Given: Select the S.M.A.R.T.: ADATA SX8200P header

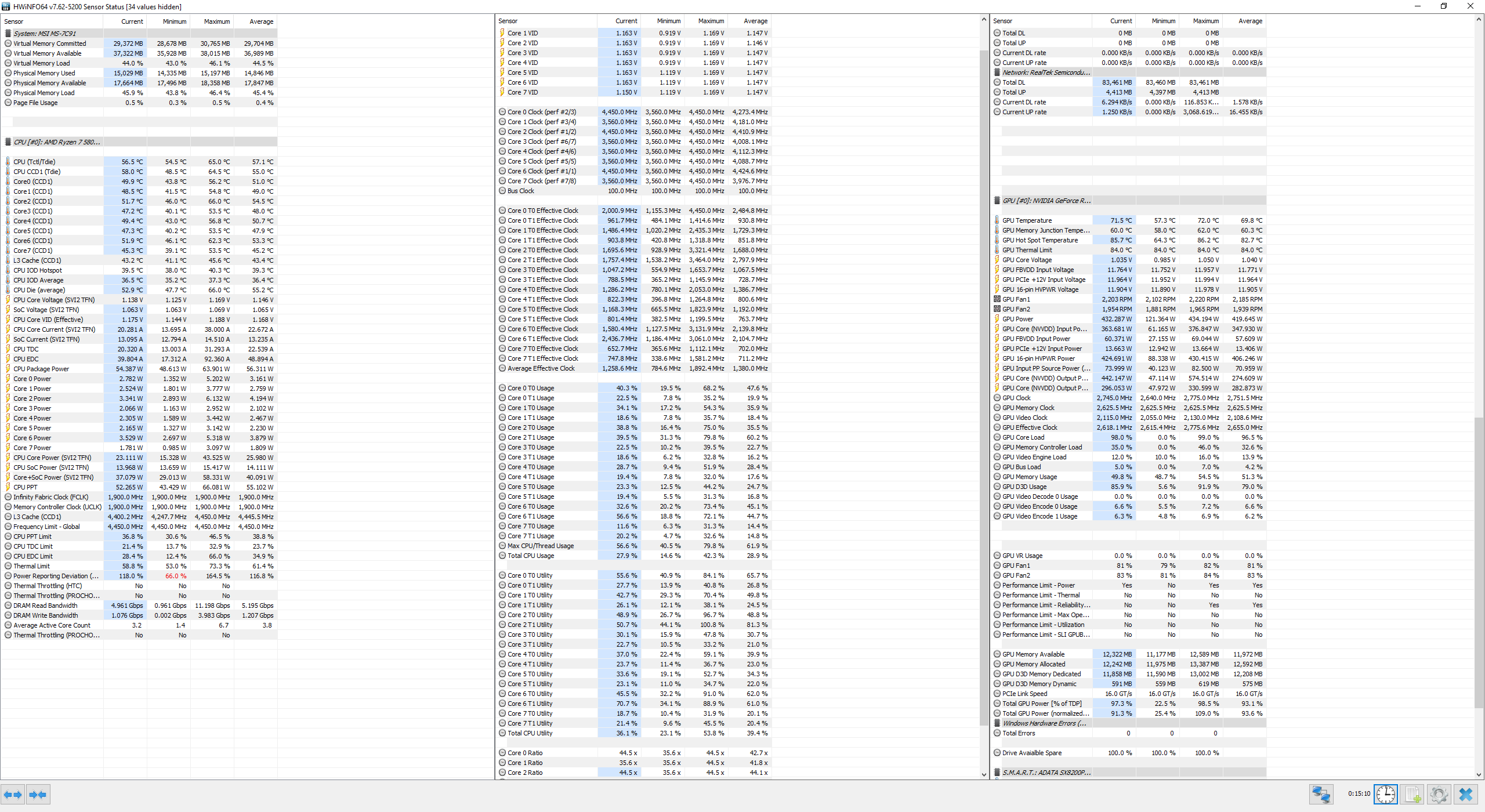Looking at the screenshot, I should tap(1046, 773).
